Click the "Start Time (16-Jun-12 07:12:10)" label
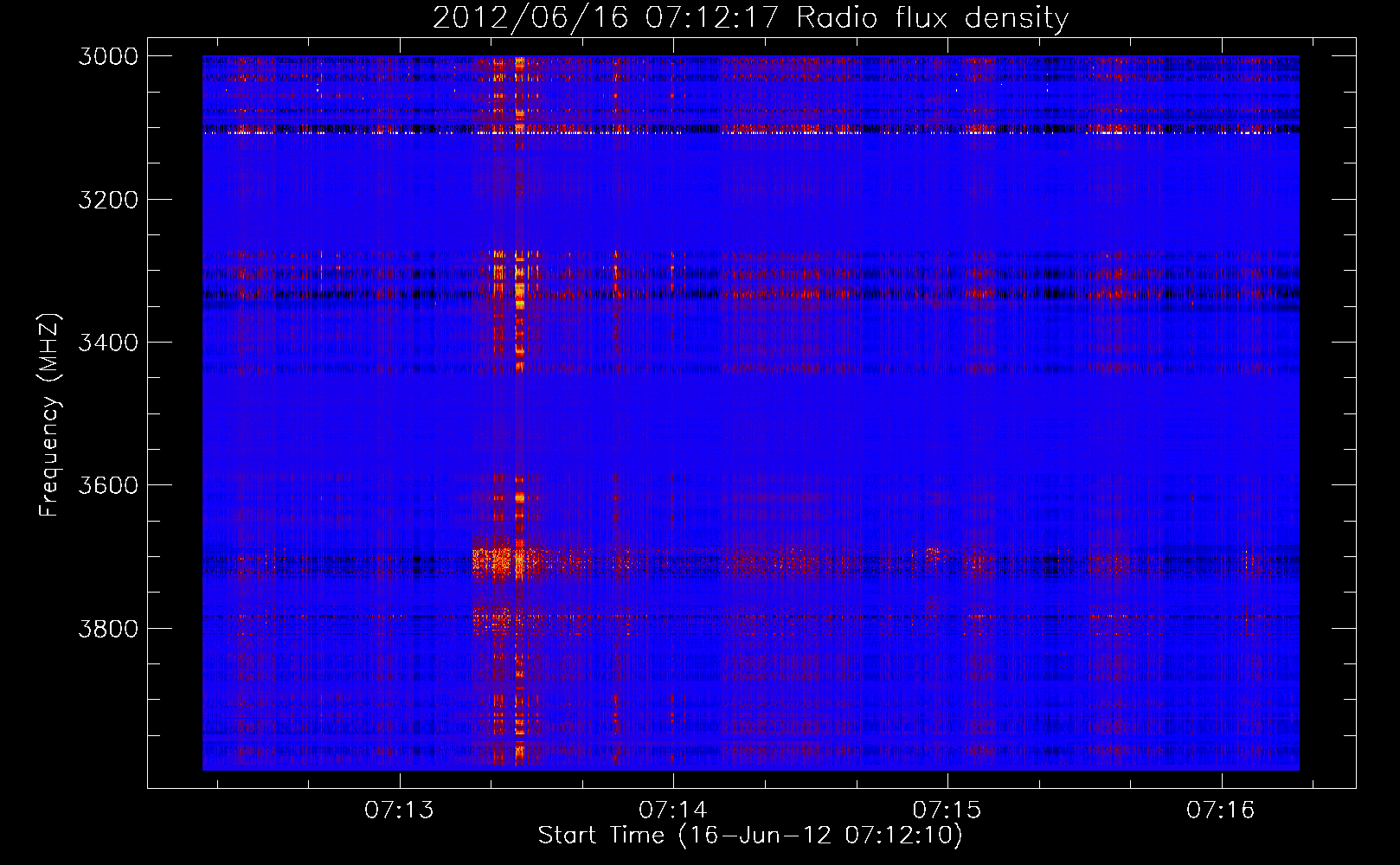The image size is (1400, 865). click(x=750, y=836)
